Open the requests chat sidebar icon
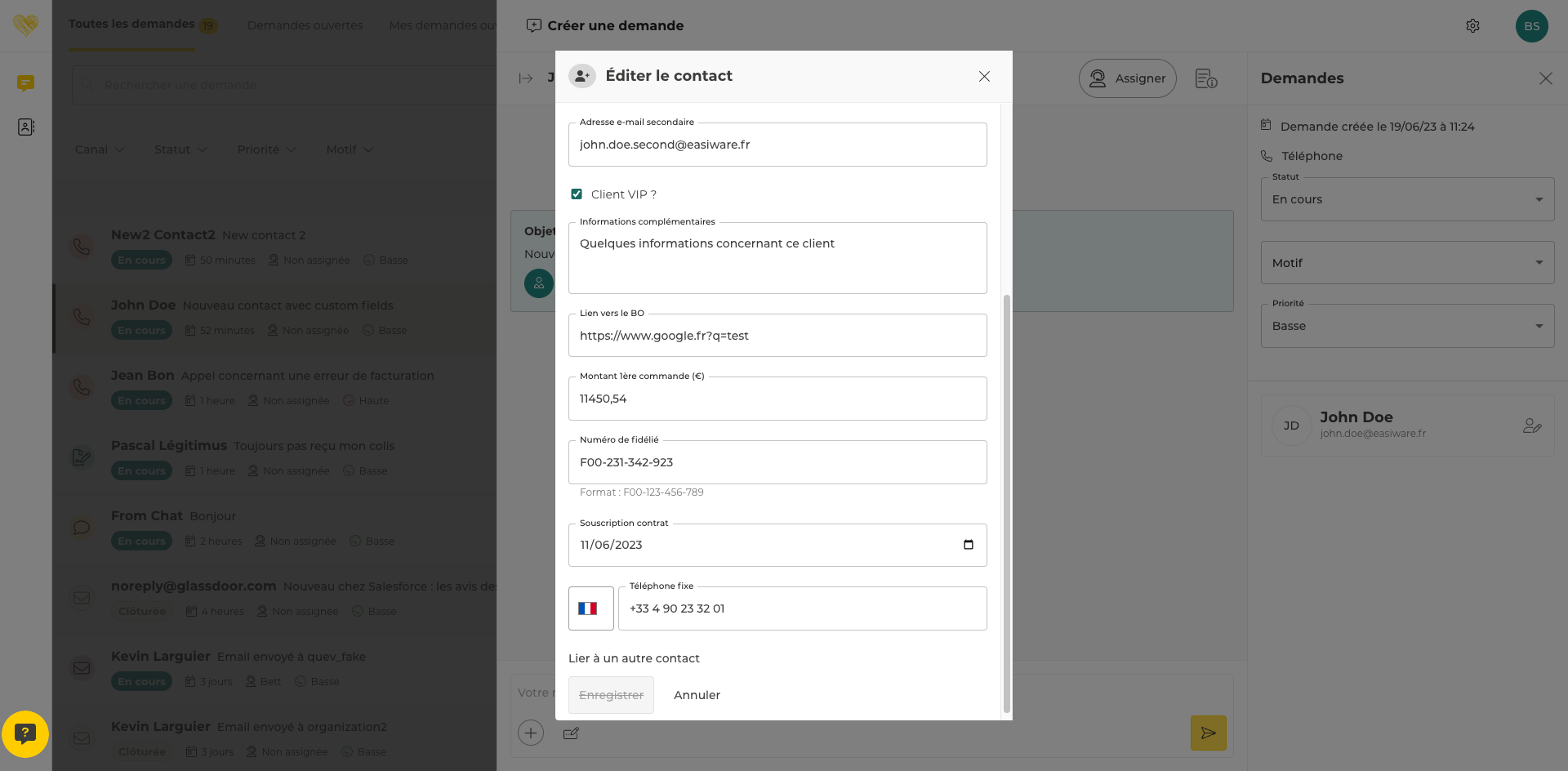This screenshot has height=771, width=1568. pos(26,83)
